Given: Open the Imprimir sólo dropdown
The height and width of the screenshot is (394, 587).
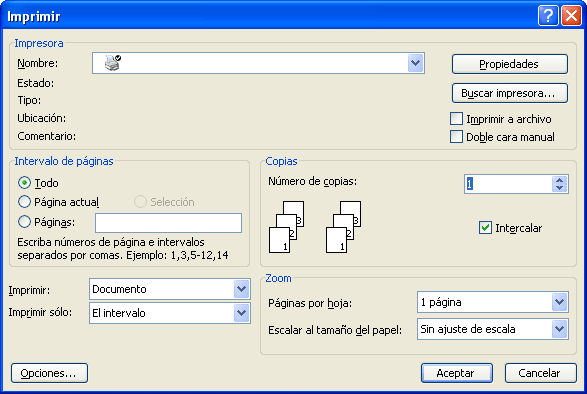Looking at the screenshot, I should (241, 313).
